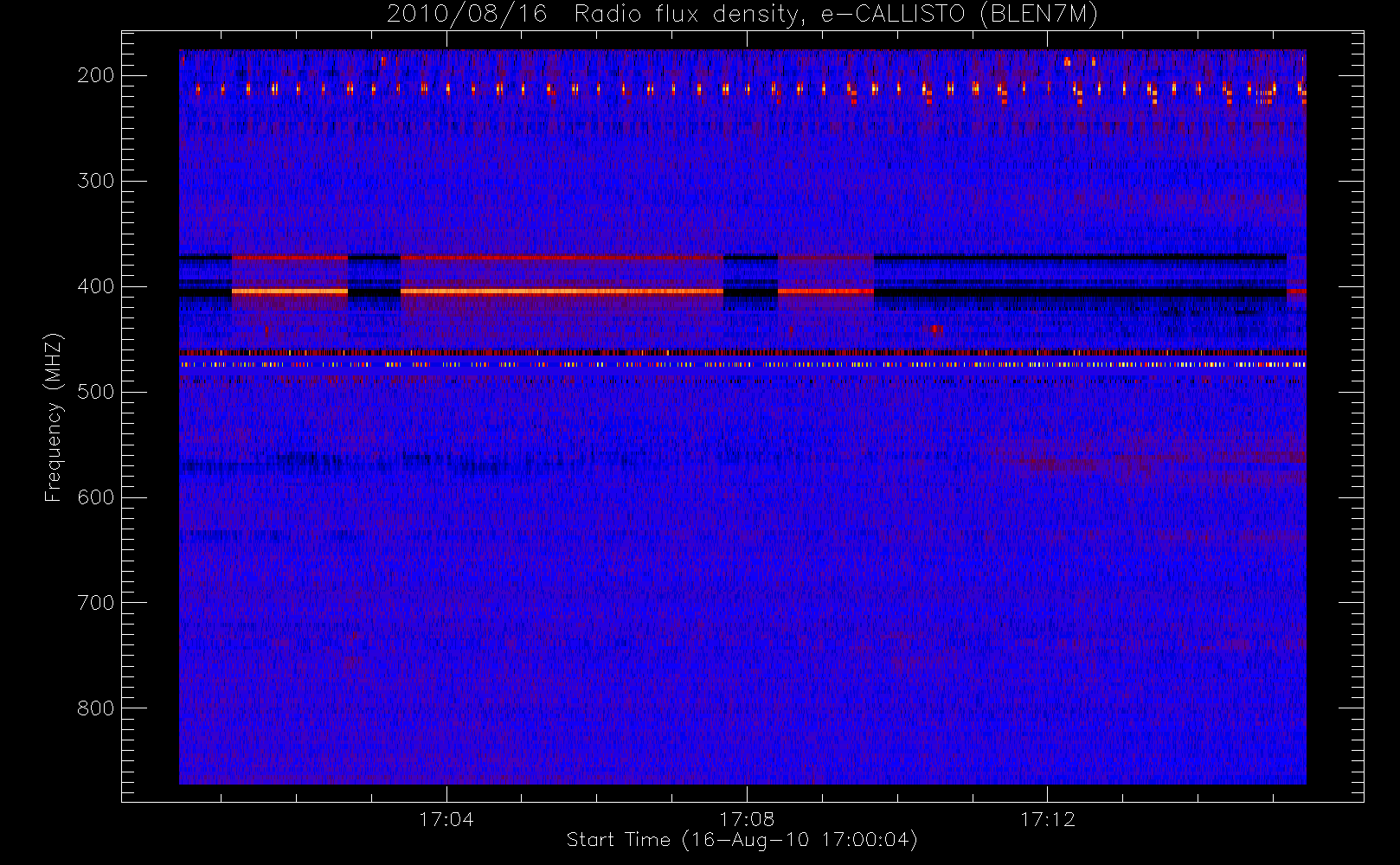Click the 400 frequency tick label
1400x865 pixels.
[x=95, y=286]
